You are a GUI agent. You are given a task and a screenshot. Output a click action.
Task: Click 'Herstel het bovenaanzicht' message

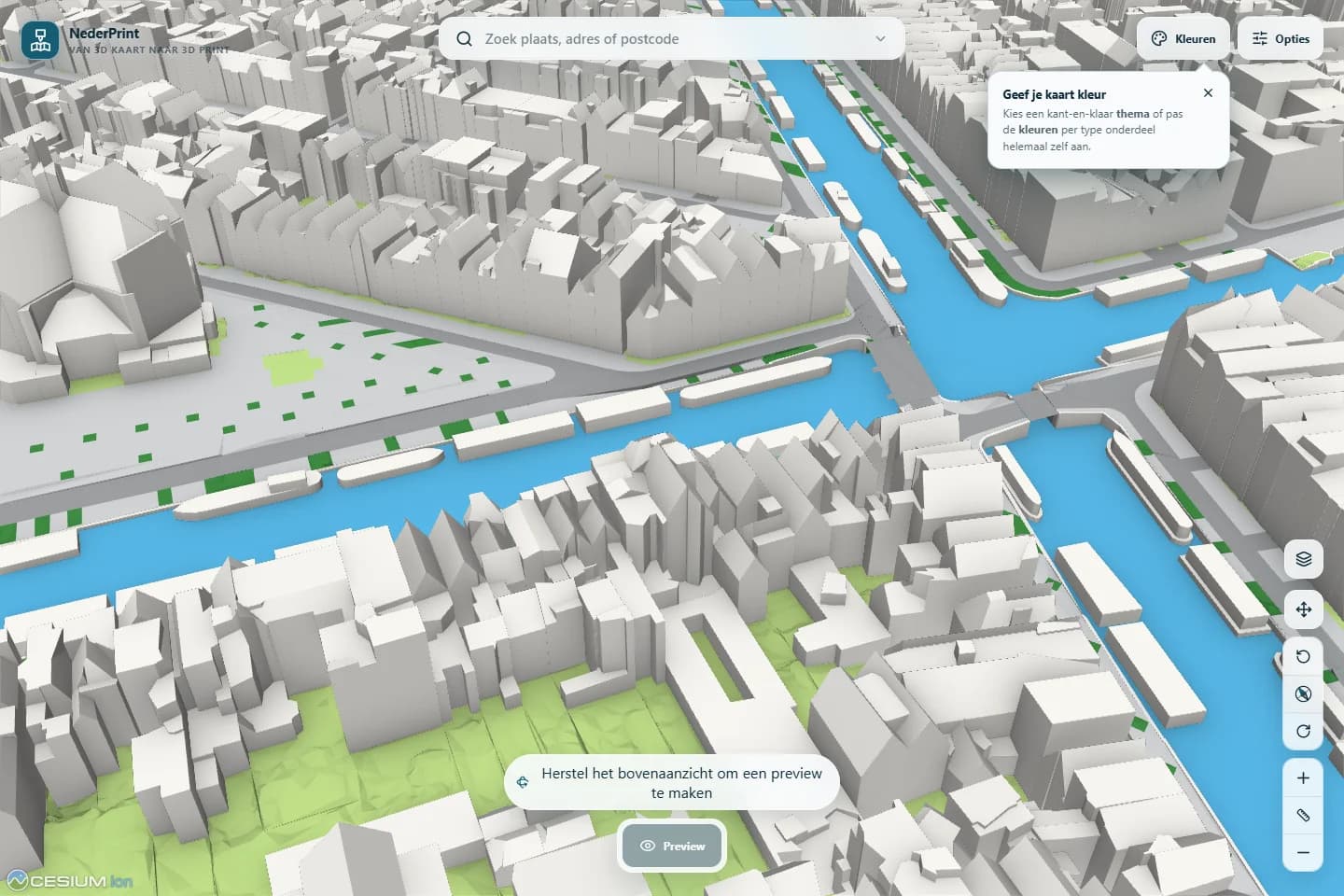point(672,783)
